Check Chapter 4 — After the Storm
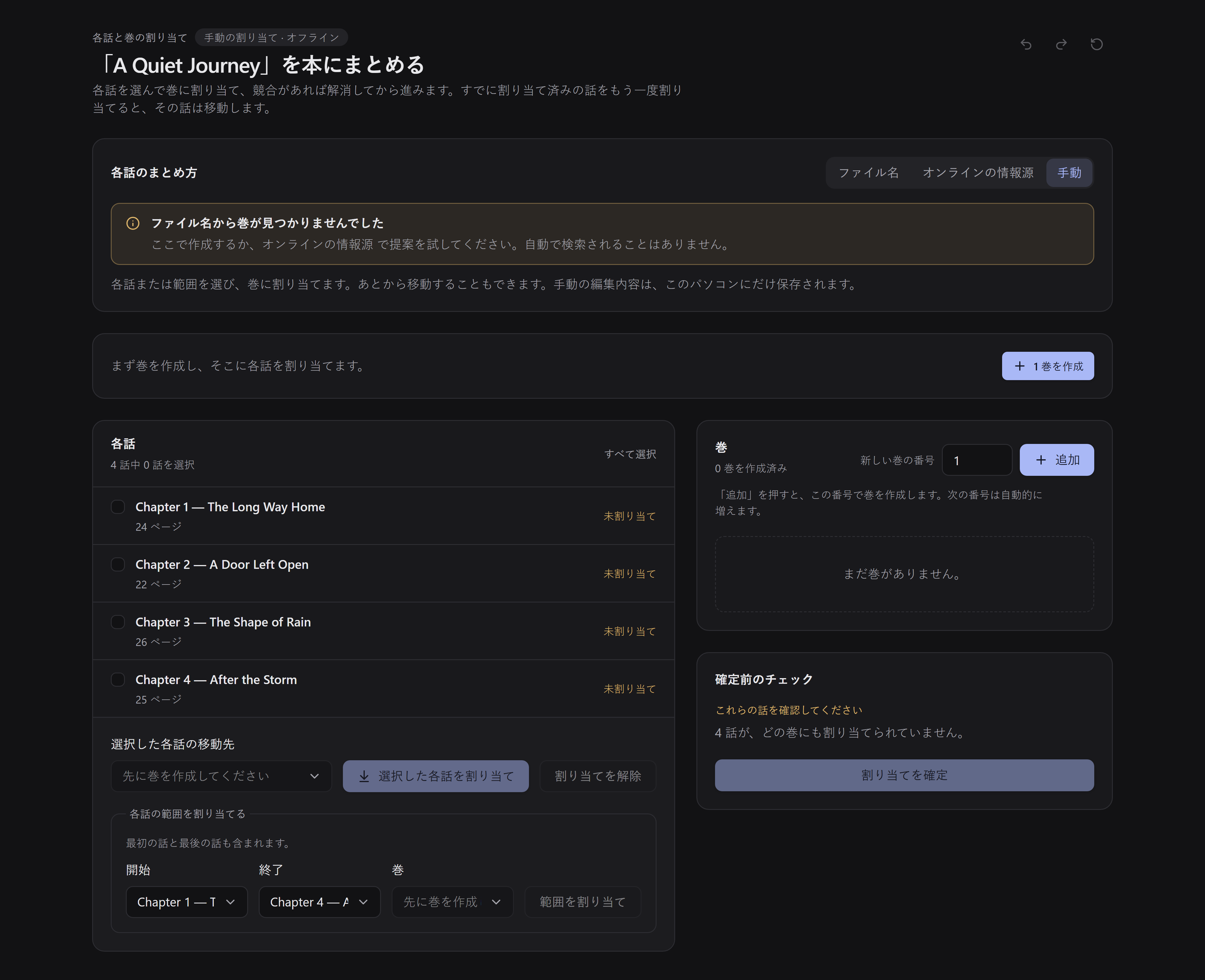 [x=118, y=680]
